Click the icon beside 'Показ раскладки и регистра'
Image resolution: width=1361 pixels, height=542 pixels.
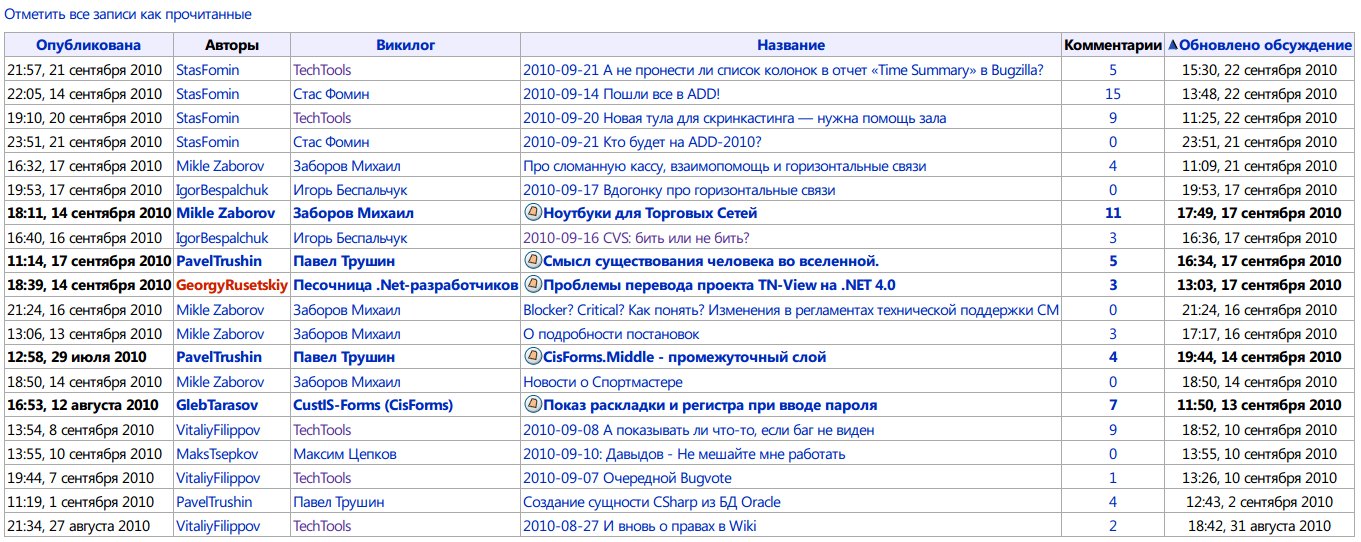[x=533, y=405]
